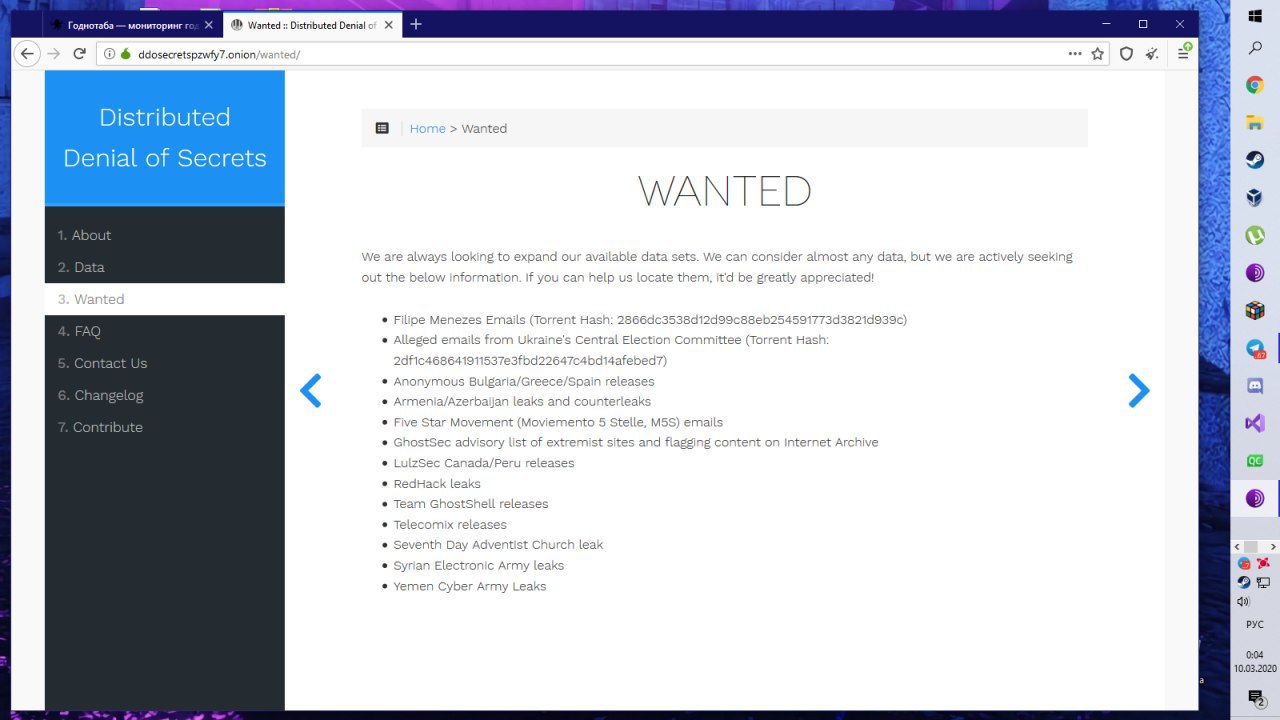Open the browser hamburger menu
This screenshot has height=720, width=1280.
click(x=1183, y=54)
